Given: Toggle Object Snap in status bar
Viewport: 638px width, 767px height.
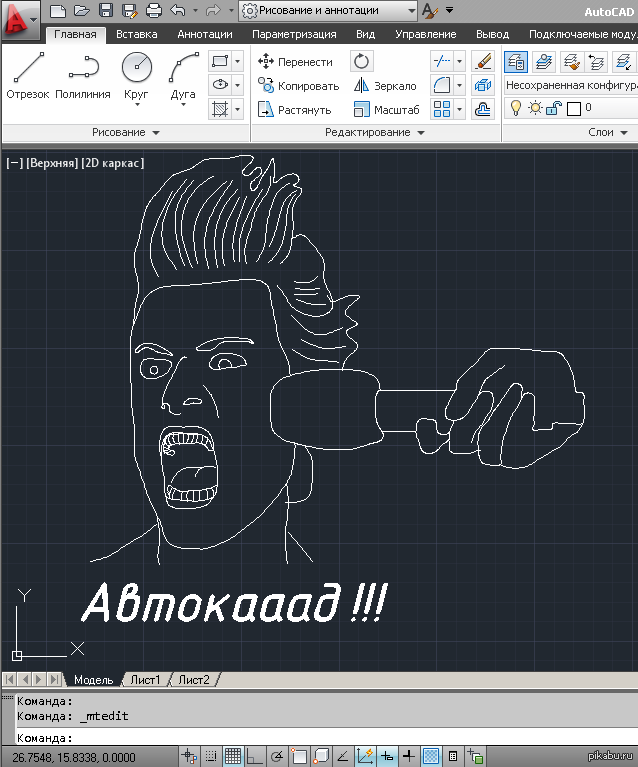Looking at the screenshot, I should (298, 756).
